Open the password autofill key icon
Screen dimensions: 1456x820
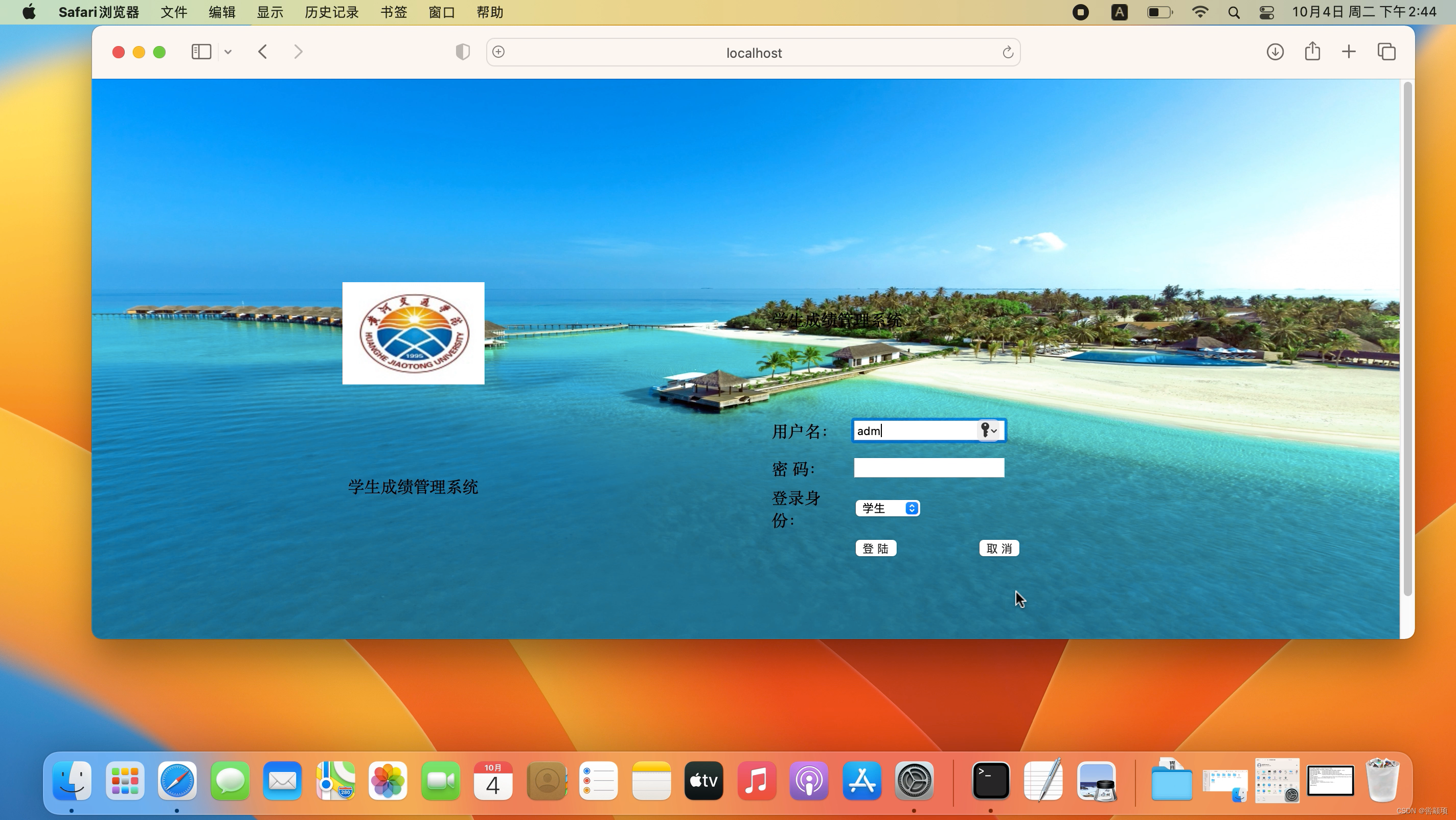point(989,430)
